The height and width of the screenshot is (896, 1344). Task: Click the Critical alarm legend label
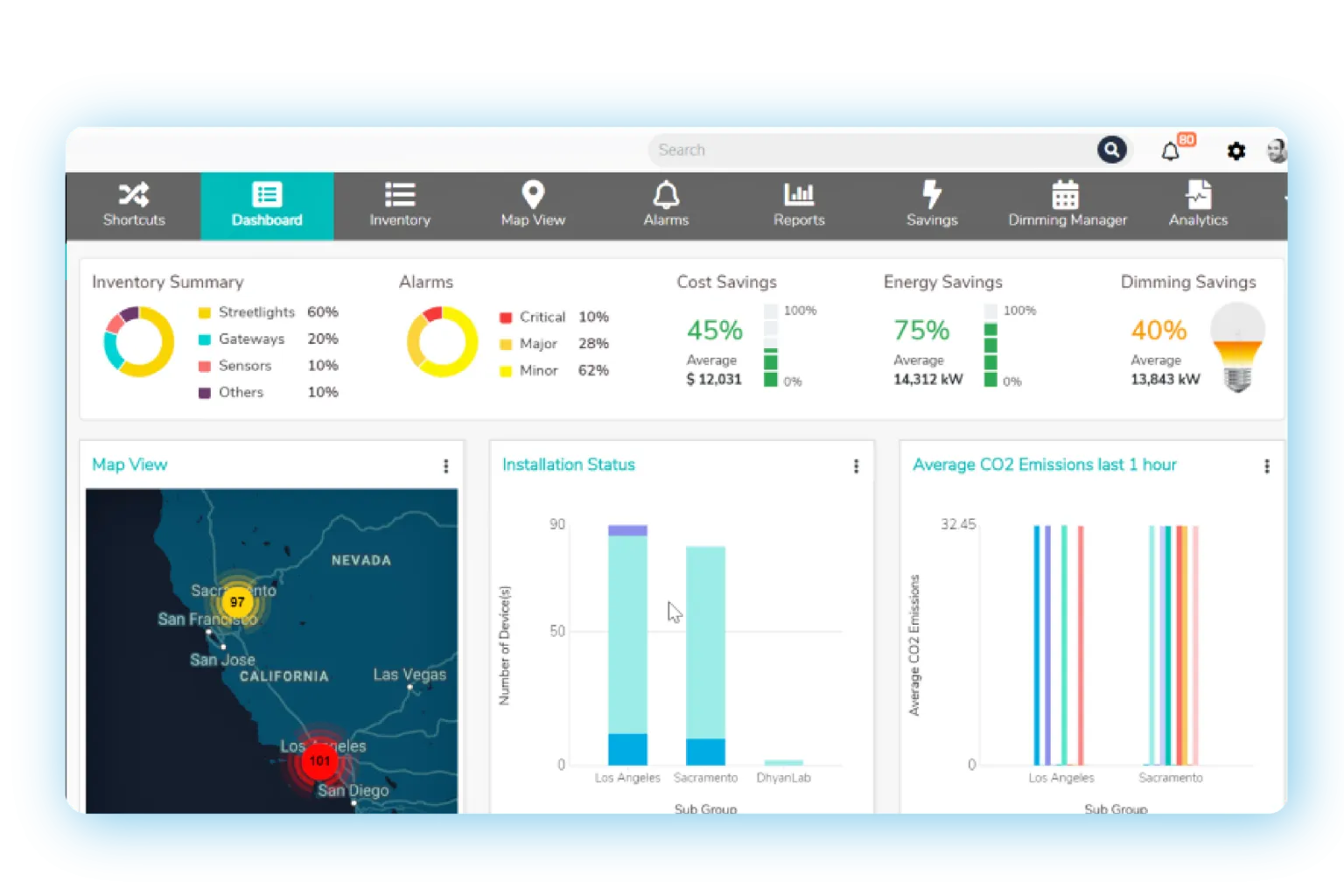coord(542,317)
